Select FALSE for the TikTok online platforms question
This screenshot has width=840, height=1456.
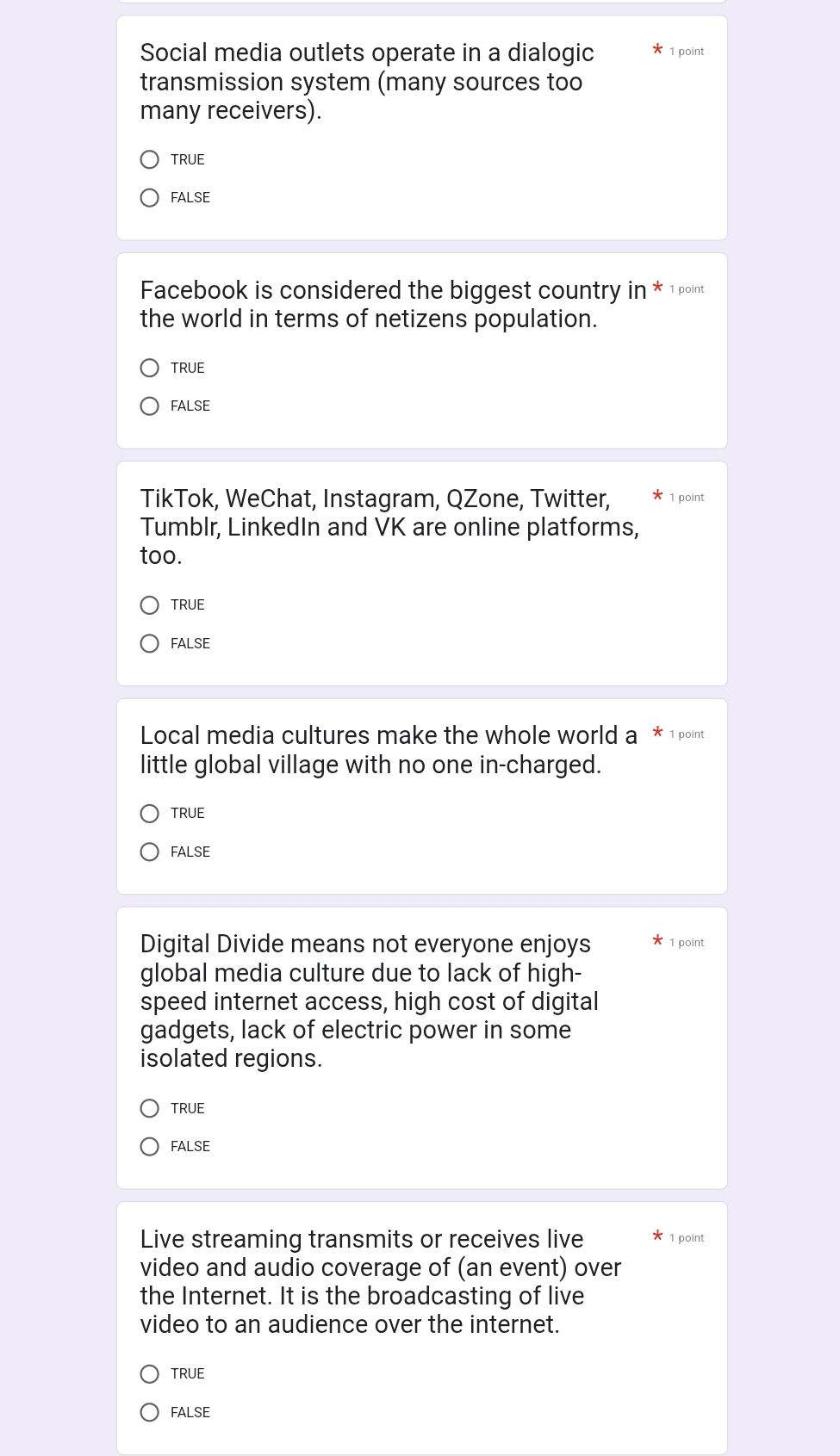coord(149,643)
